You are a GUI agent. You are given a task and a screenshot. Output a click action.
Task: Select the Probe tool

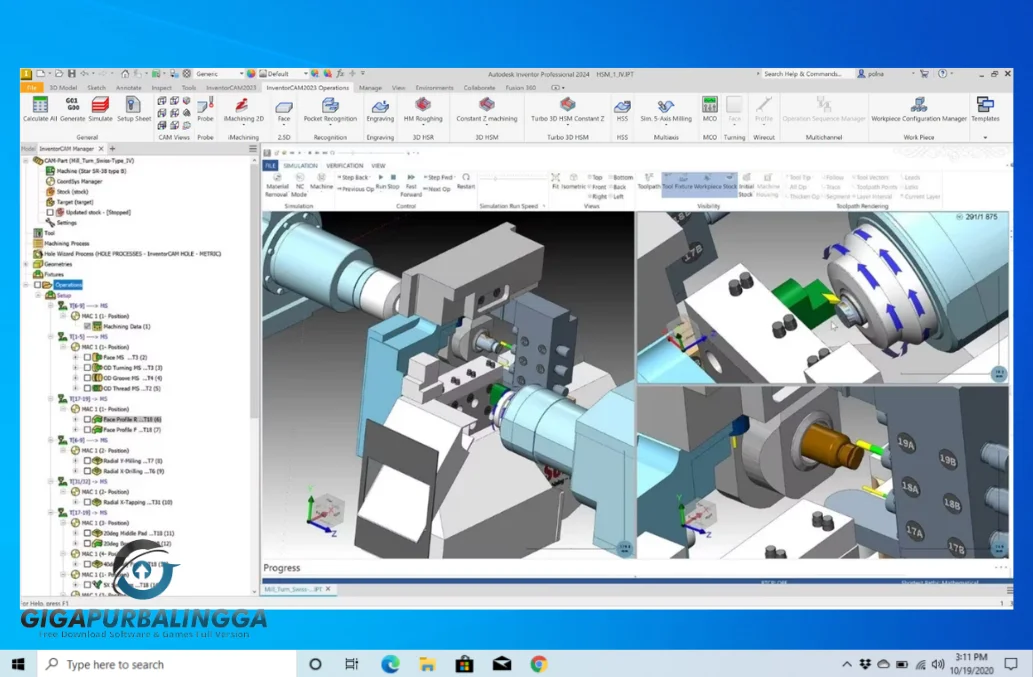coord(205,109)
